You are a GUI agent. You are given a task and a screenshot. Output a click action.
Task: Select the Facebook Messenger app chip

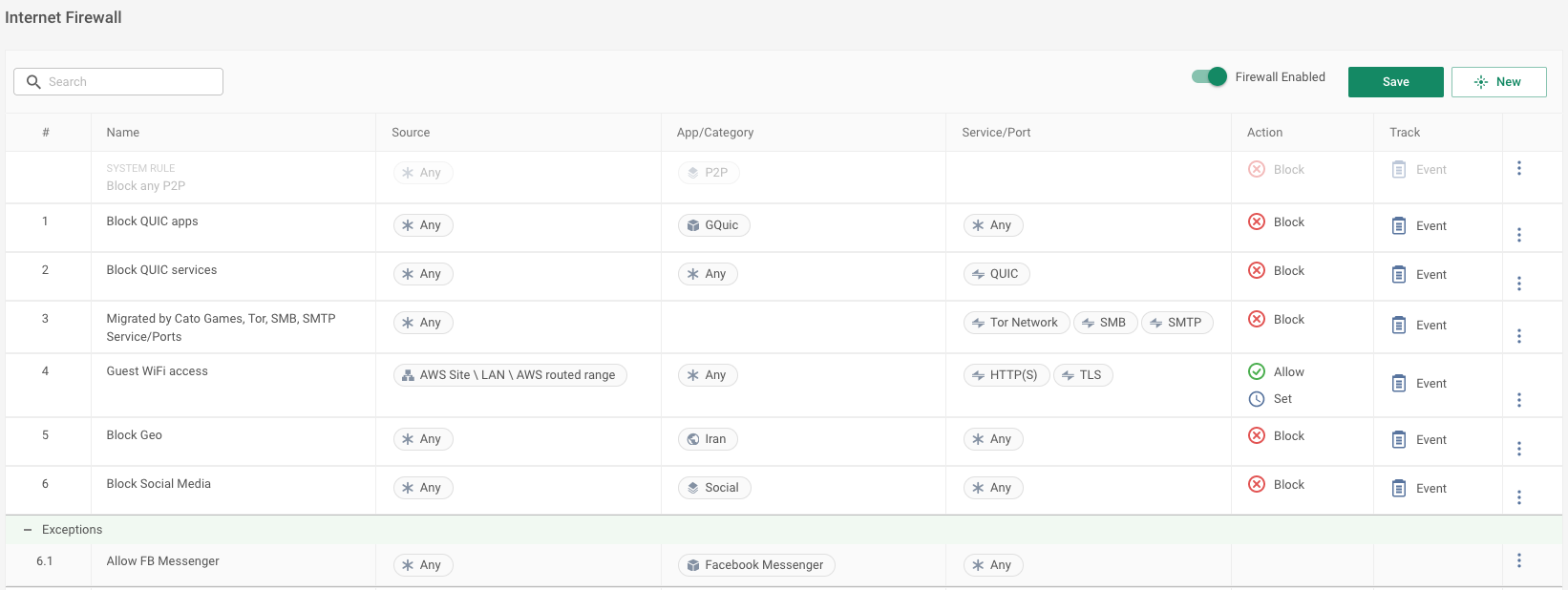pyautogui.click(x=756, y=565)
